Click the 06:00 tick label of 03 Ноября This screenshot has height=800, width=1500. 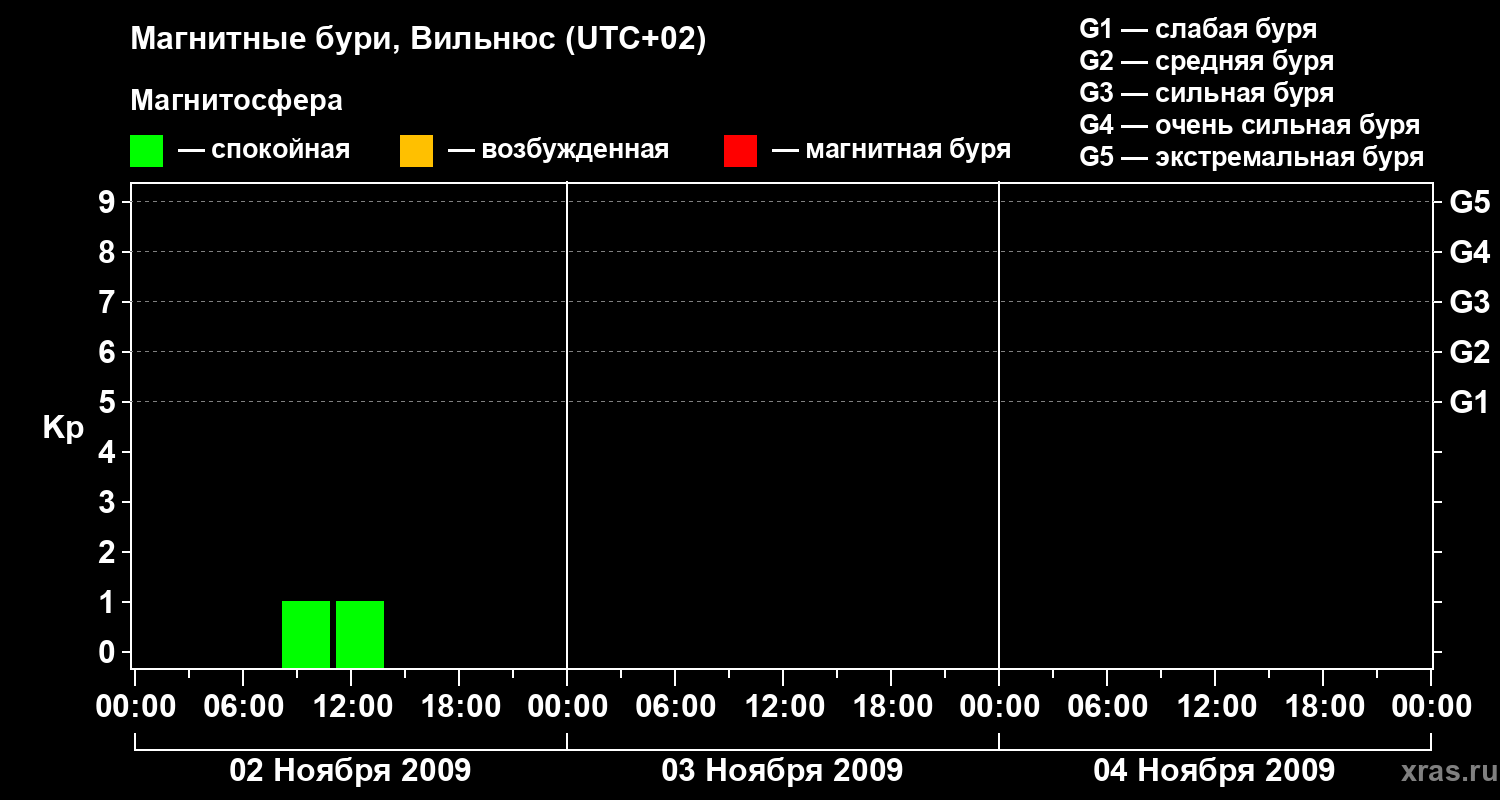(675, 707)
